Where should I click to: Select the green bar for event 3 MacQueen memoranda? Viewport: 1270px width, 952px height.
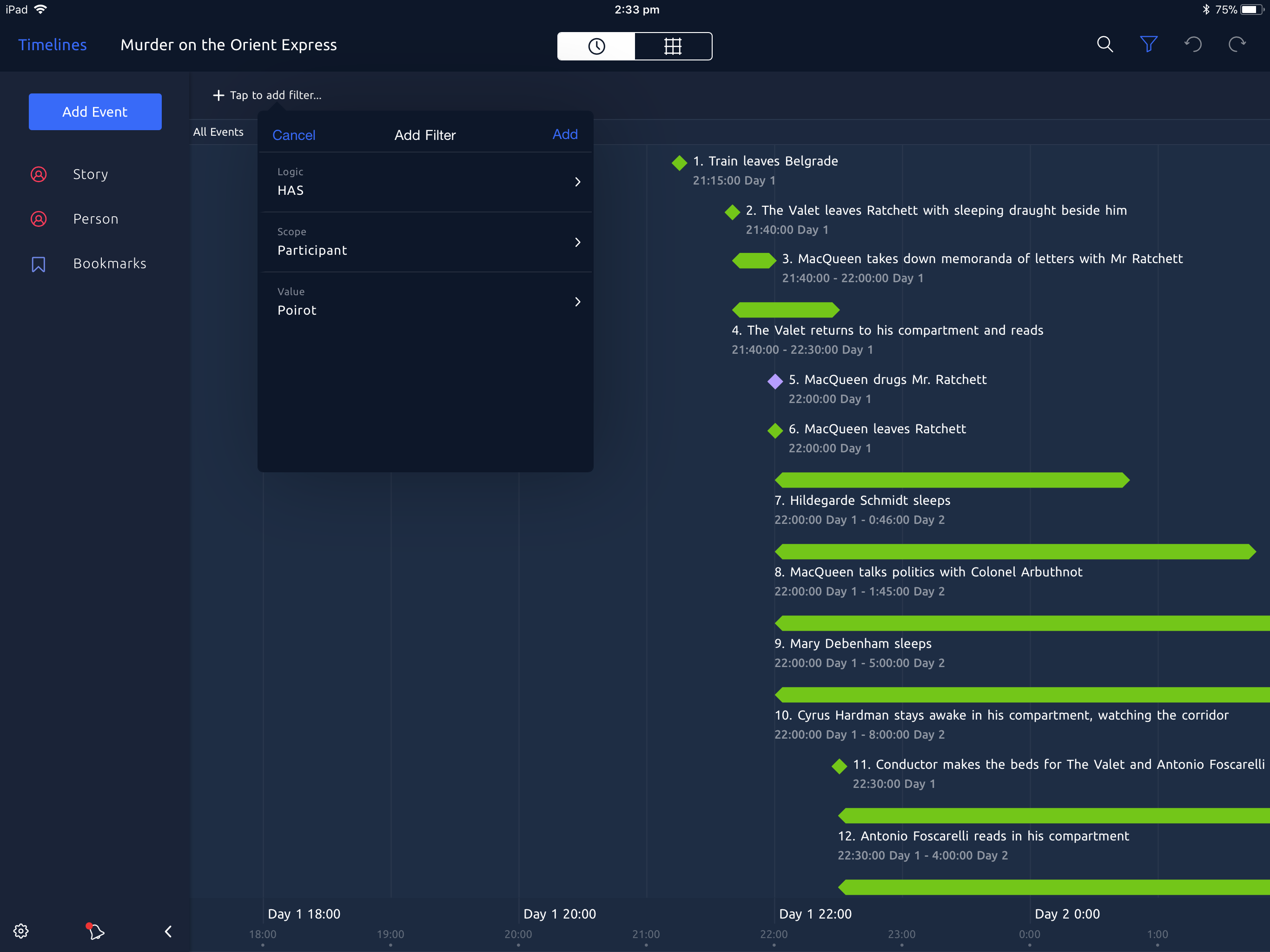[754, 261]
